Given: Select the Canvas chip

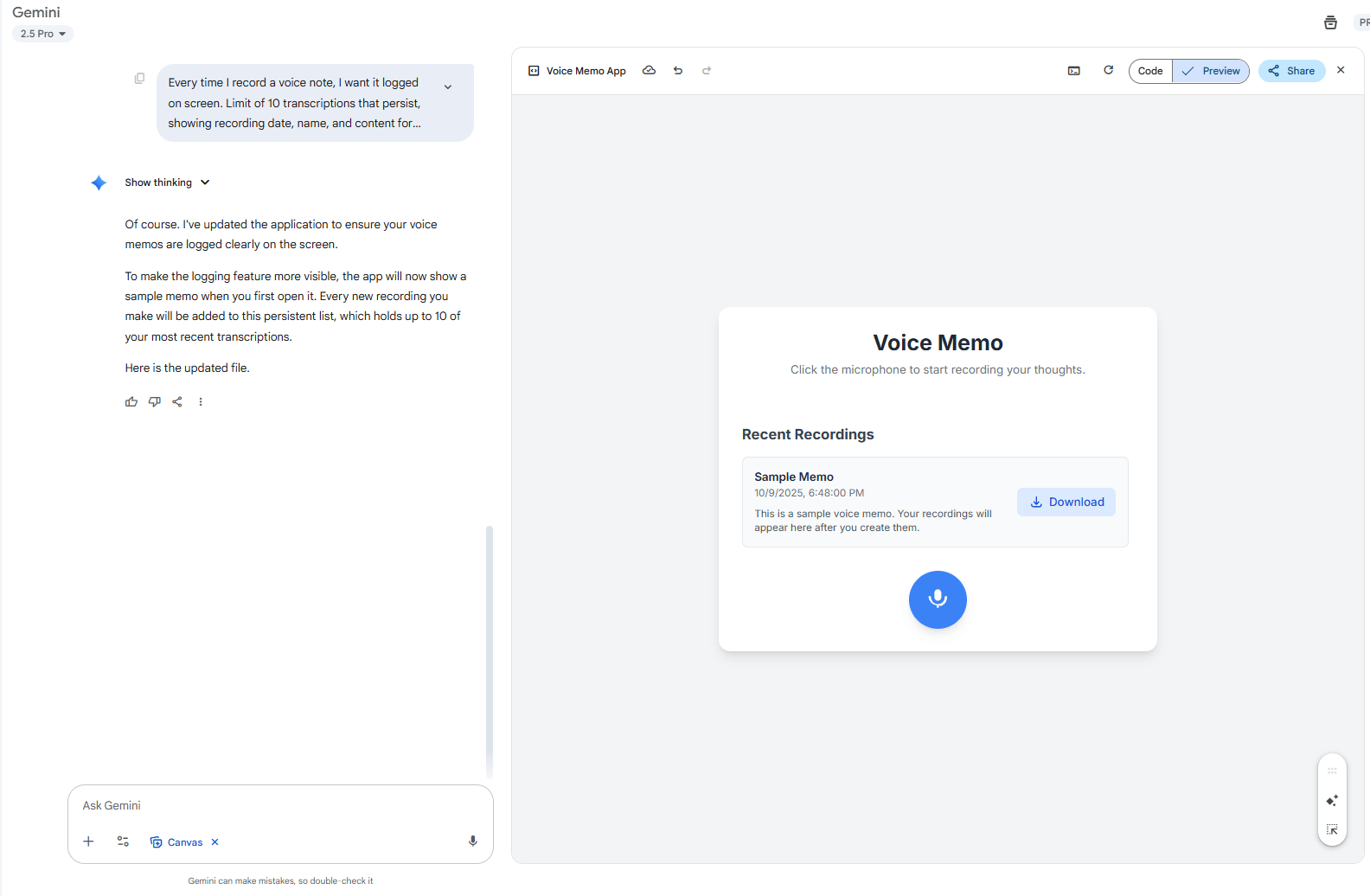Looking at the screenshot, I should [x=177, y=842].
